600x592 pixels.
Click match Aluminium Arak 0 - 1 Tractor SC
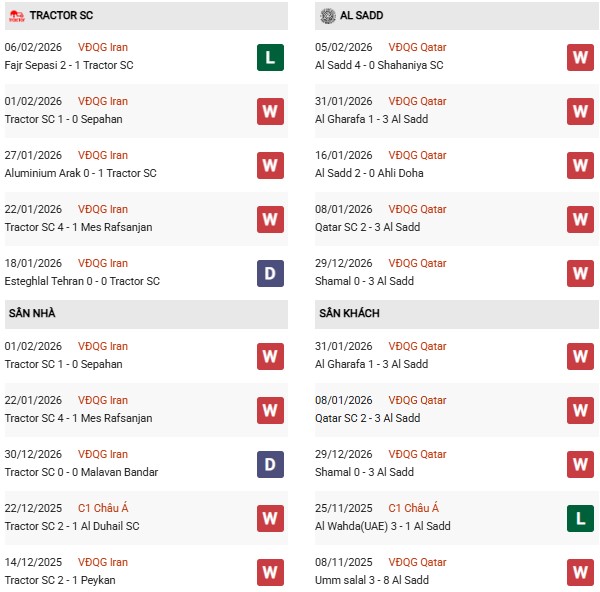point(81,174)
